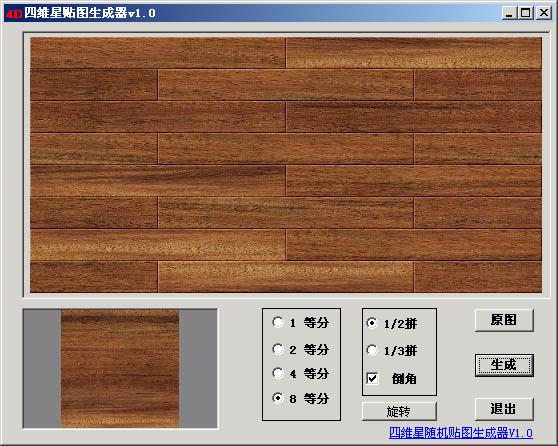558x446 pixels.
Task: Click the red 4D app icon
Action: pos(14,14)
